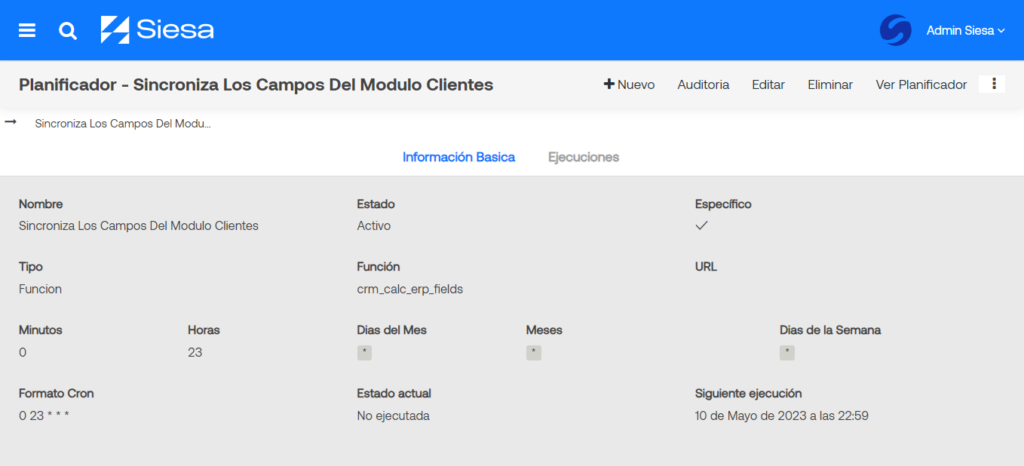Click the Siesa logo
The image size is (1024, 466).
(x=157, y=30)
